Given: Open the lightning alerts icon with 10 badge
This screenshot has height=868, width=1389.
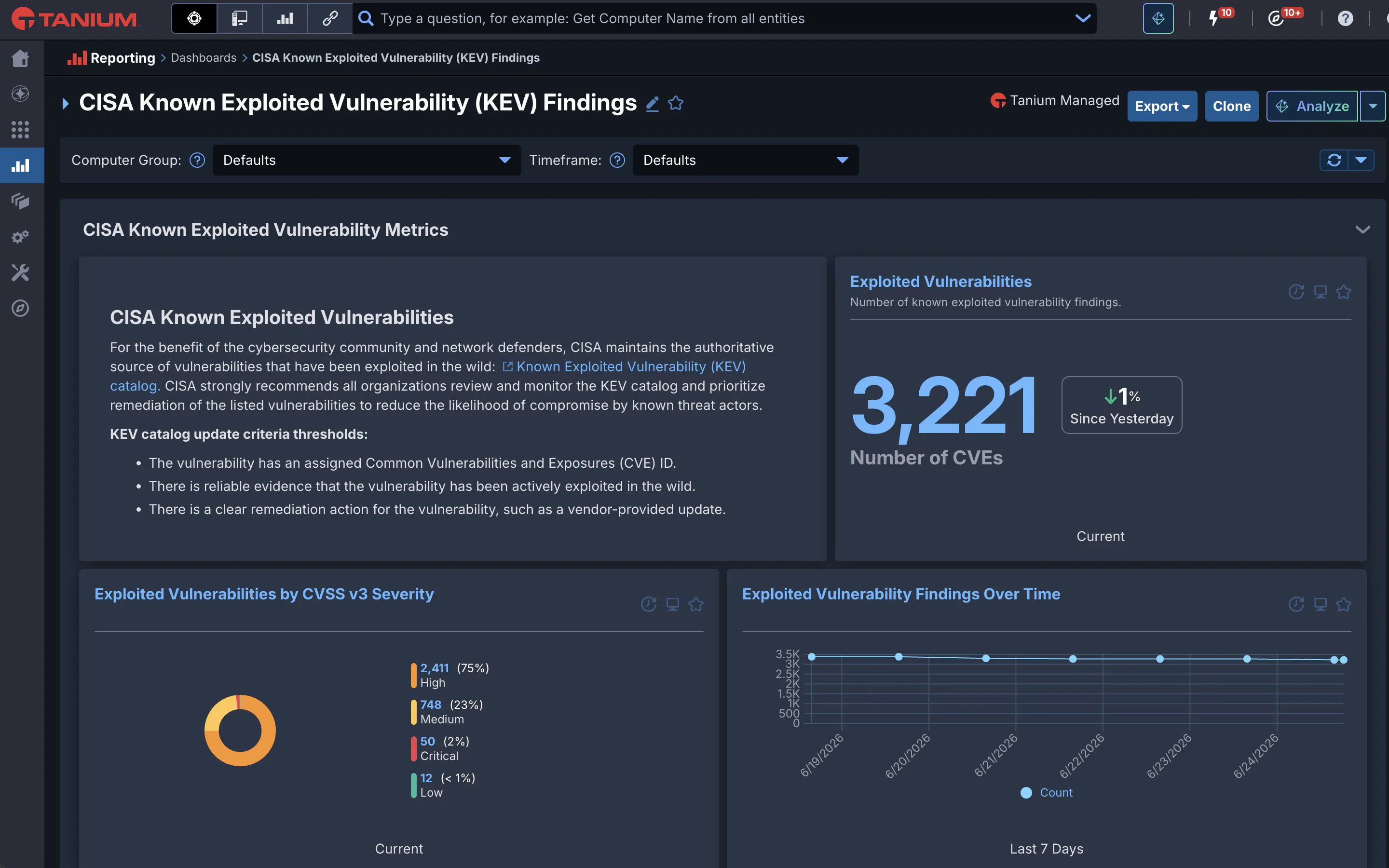Looking at the screenshot, I should pyautogui.click(x=1214, y=18).
